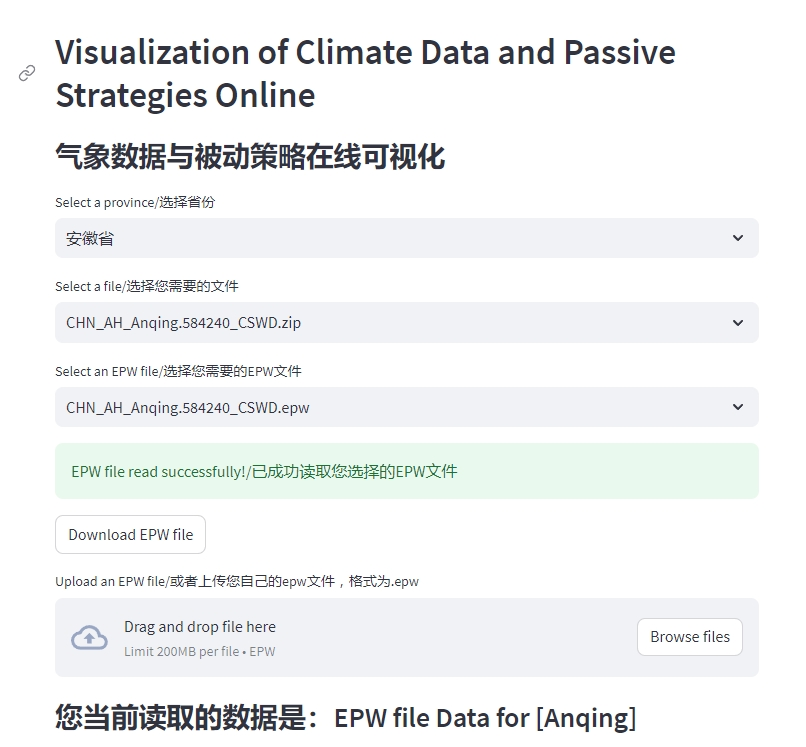Image resolution: width=806 pixels, height=747 pixels.
Task: Click the Chinese subtitle heading 气象数据与被动策略在线可视化
Action: tap(252, 156)
